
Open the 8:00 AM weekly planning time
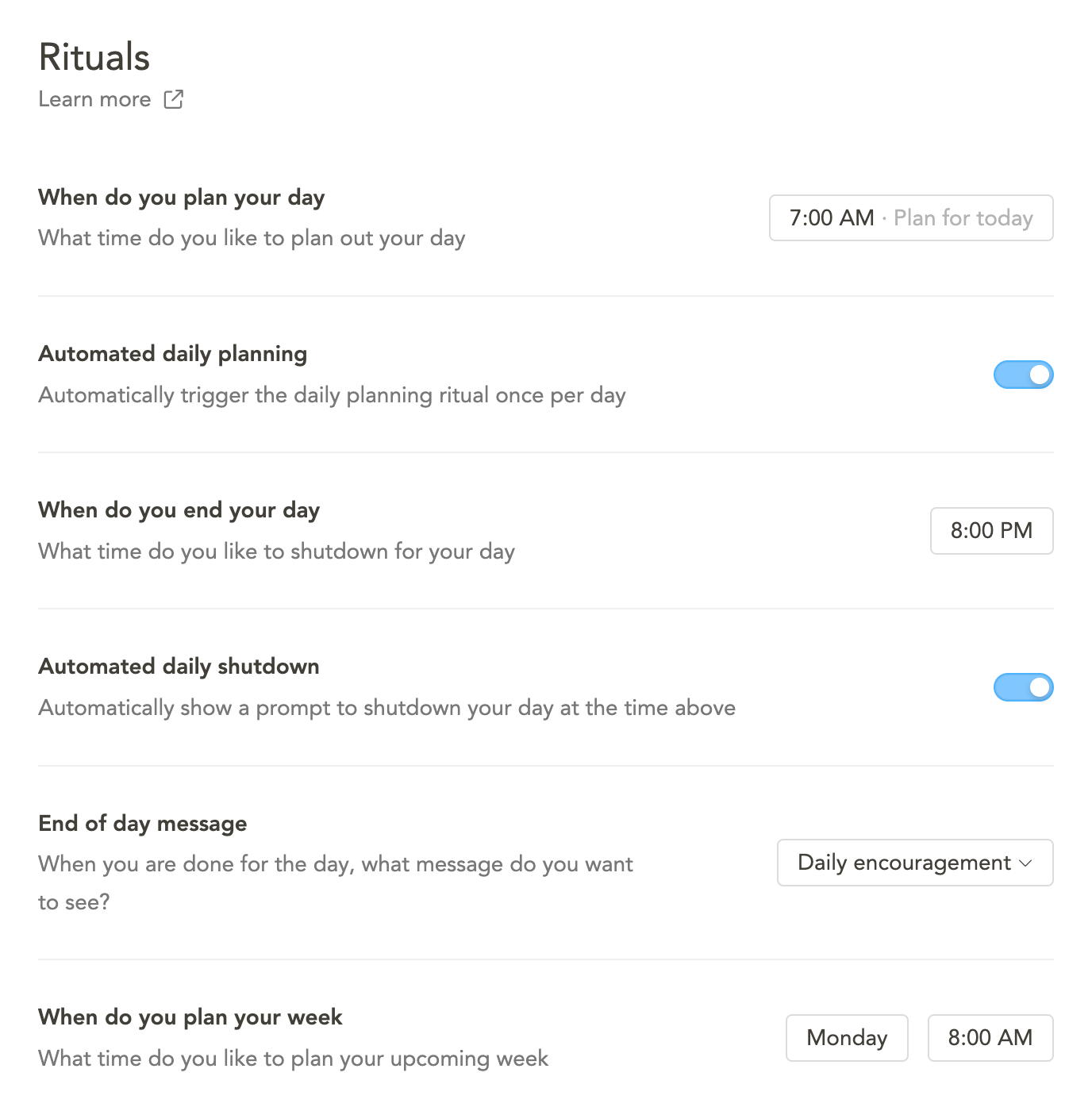tap(990, 1038)
